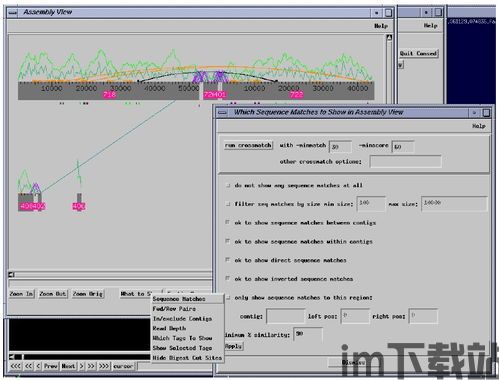Open the Assembly View window menu icon
Viewport: 499px width, 380px height.
coord(13,13)
